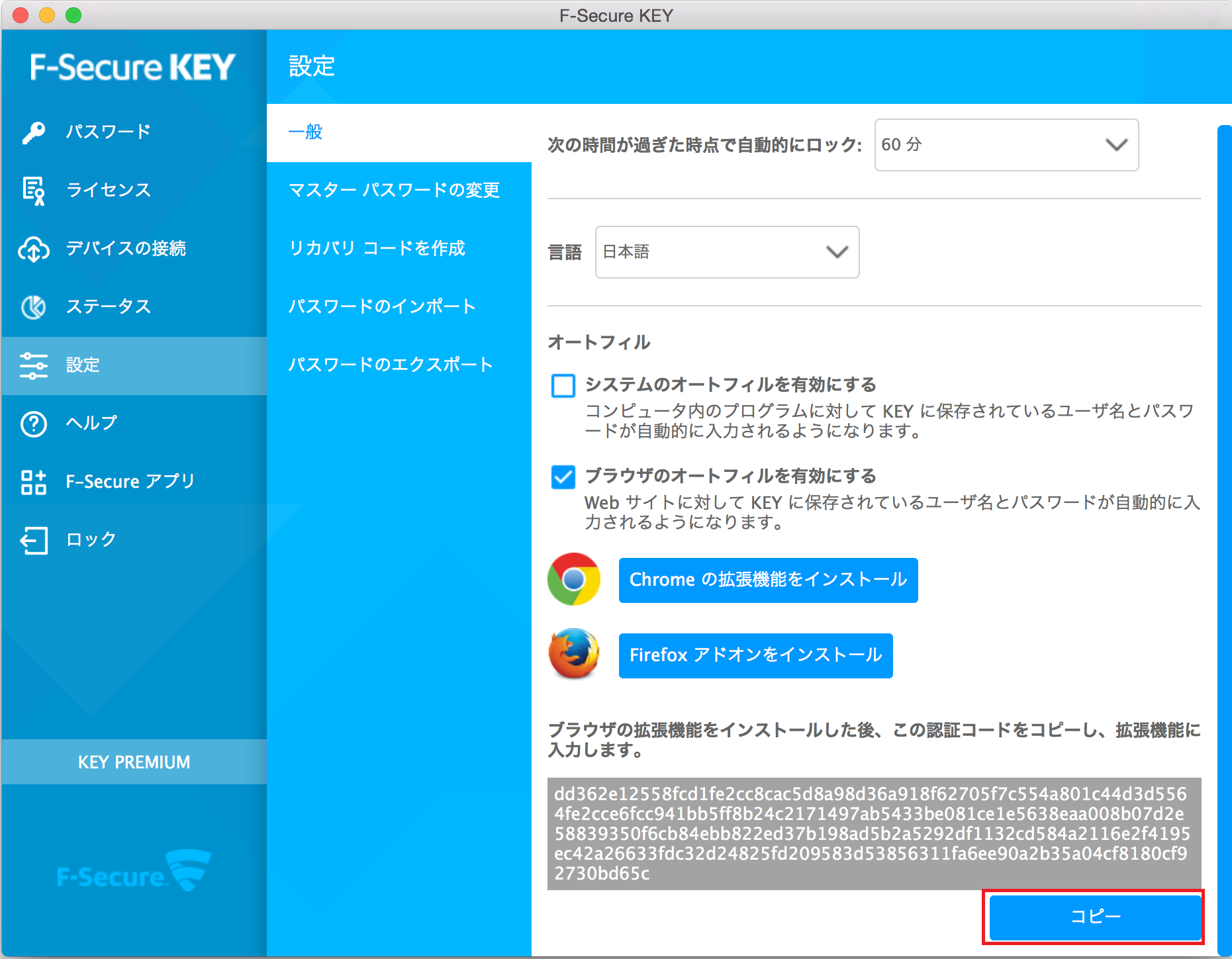1232x959 pixels.
Task: Open マスター パスワードの変更 settings tab
Action: tap(399, 191)
